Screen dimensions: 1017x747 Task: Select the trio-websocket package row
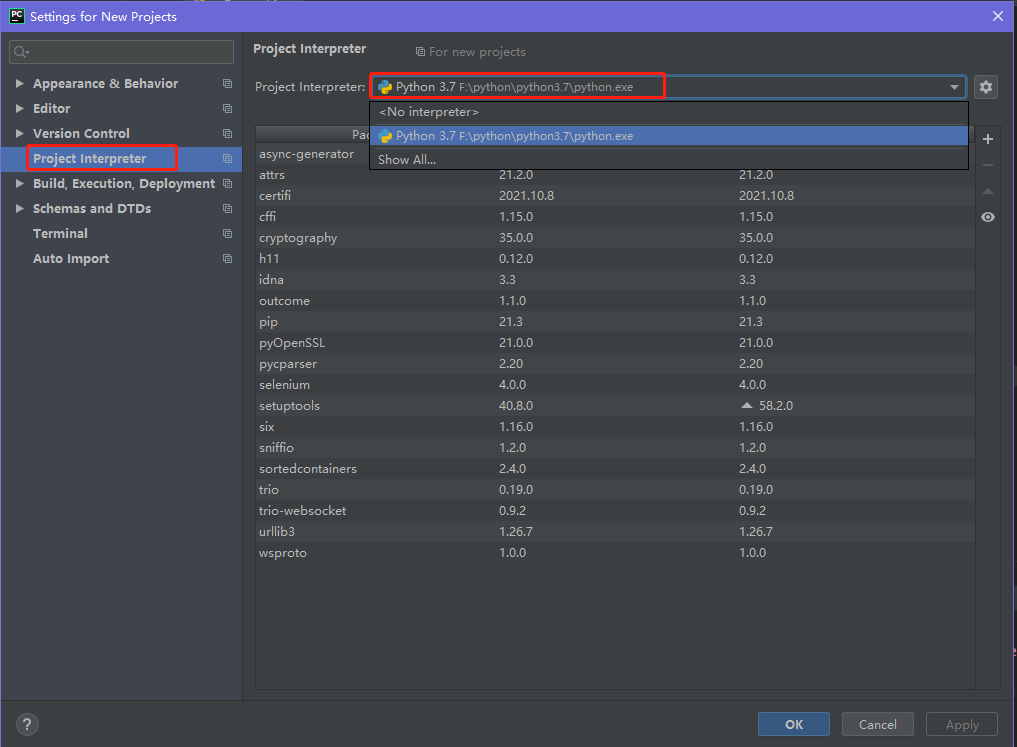pyautogui.click(x=615, y=510)
